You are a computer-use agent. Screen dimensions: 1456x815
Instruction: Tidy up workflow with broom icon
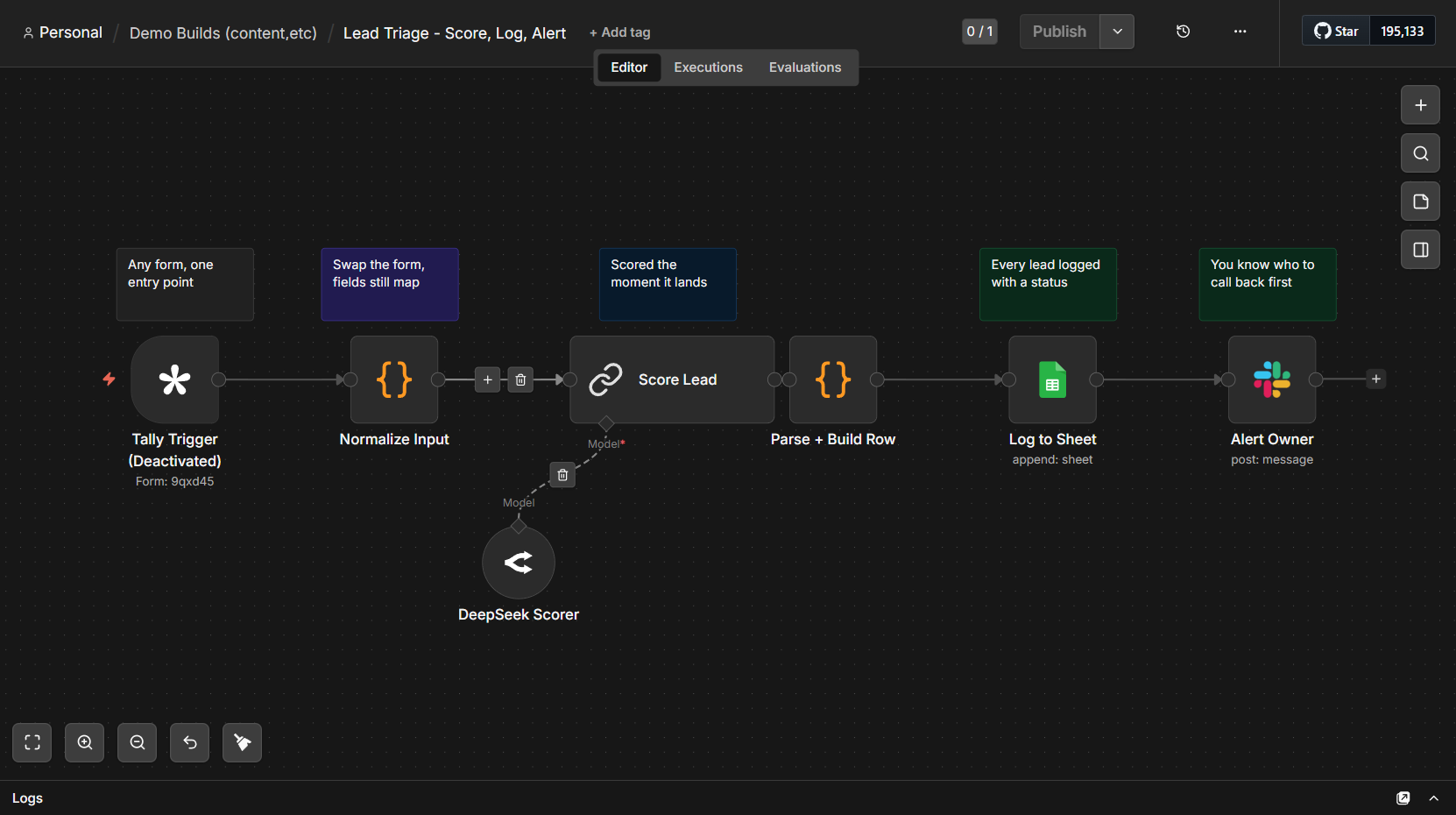click(x=243, y=742)
